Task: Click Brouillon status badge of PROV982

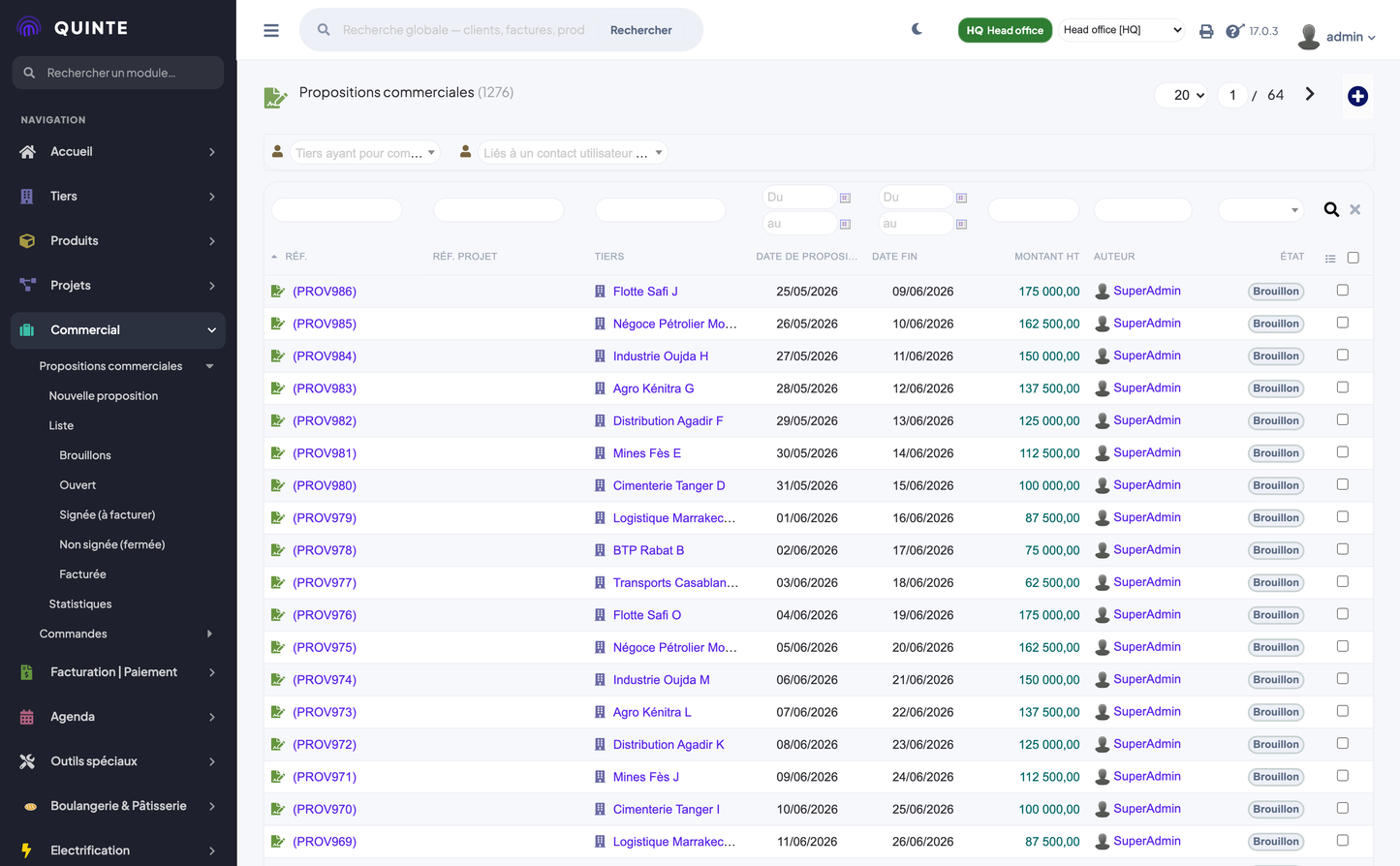Action: point(1275,420)
